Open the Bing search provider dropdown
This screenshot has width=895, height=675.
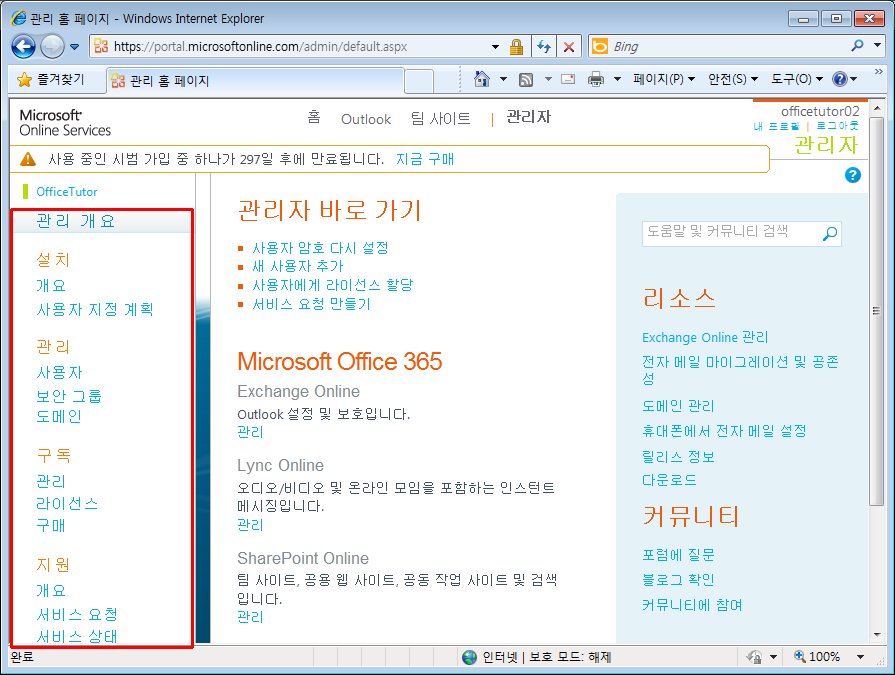877,45
